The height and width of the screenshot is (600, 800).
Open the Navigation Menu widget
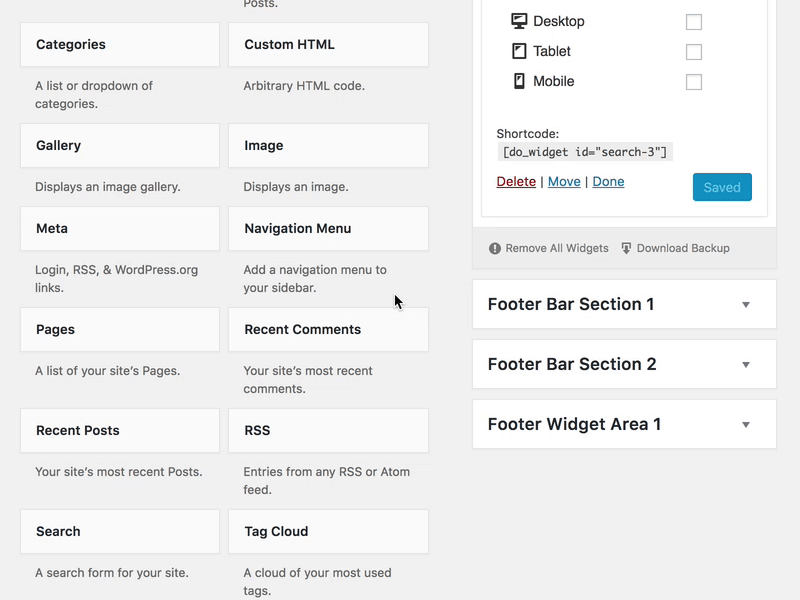pyautogui.click(x=328, y=228)
